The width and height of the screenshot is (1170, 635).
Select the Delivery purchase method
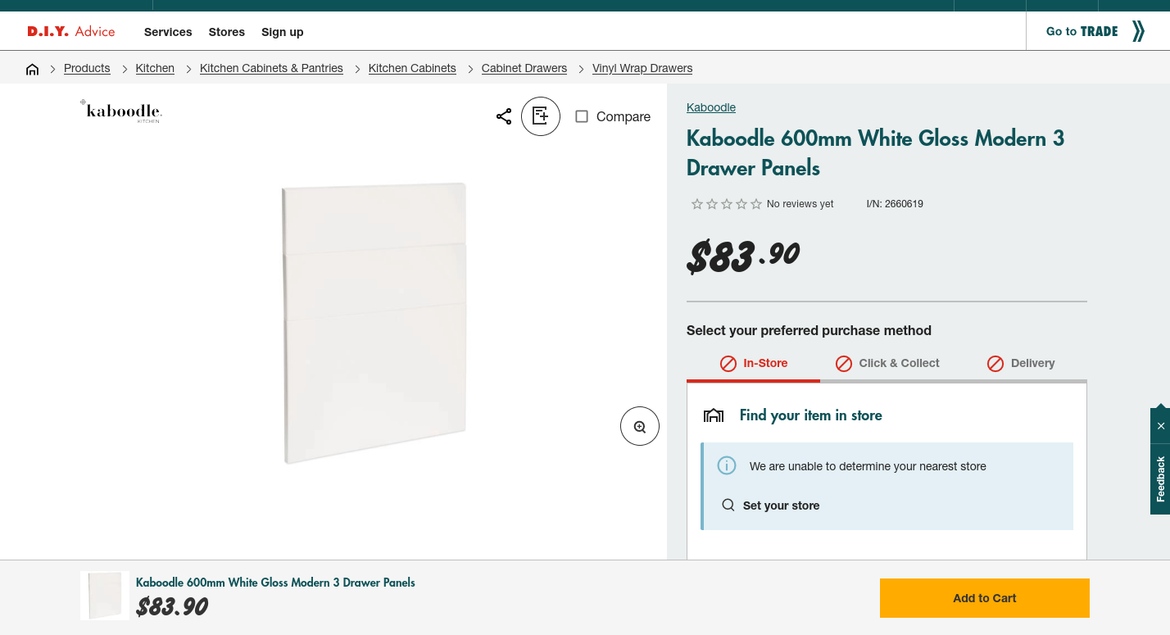pyautogui.click(x=1020, y=363)
